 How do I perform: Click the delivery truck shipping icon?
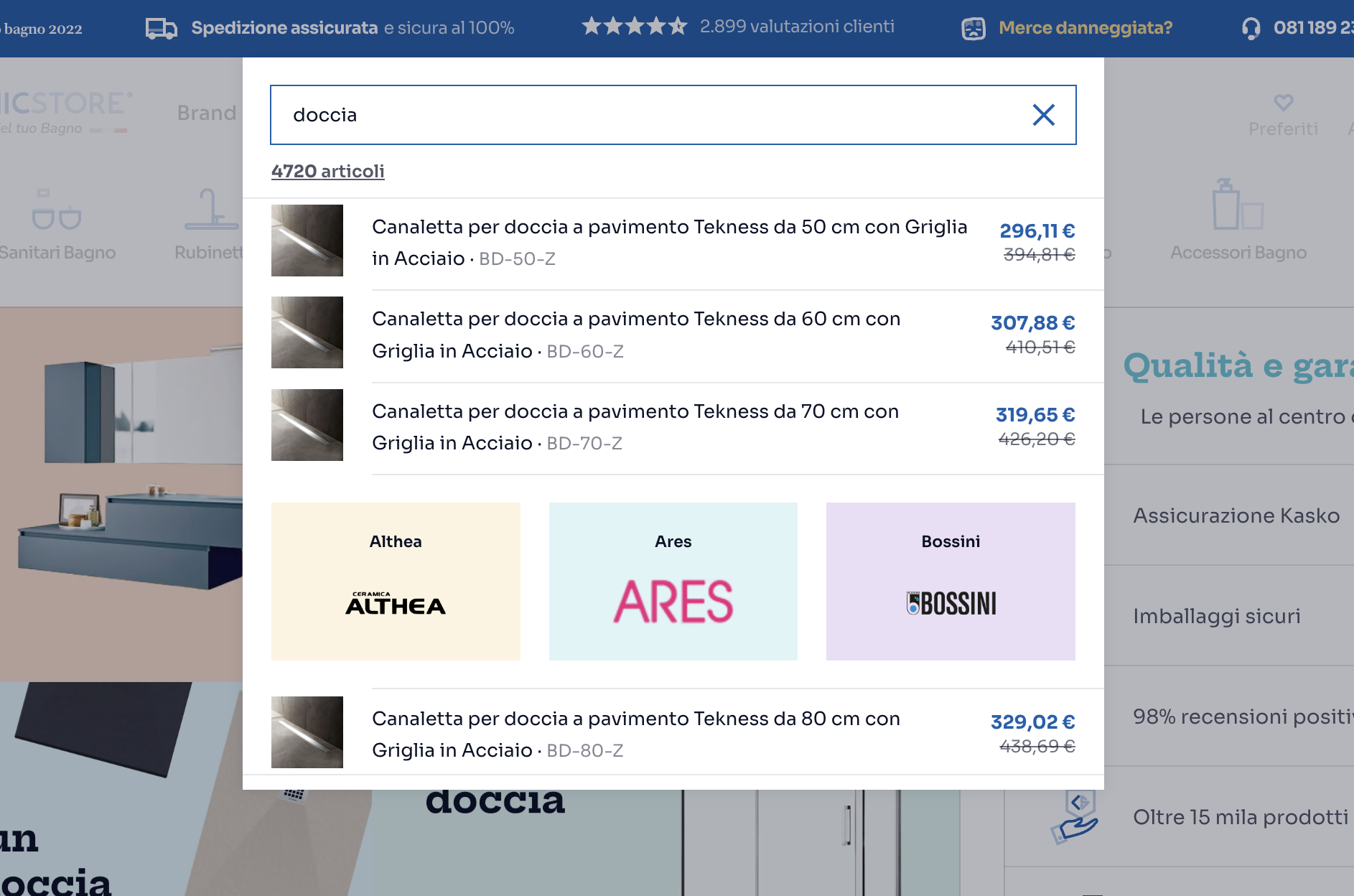point(161,29)
